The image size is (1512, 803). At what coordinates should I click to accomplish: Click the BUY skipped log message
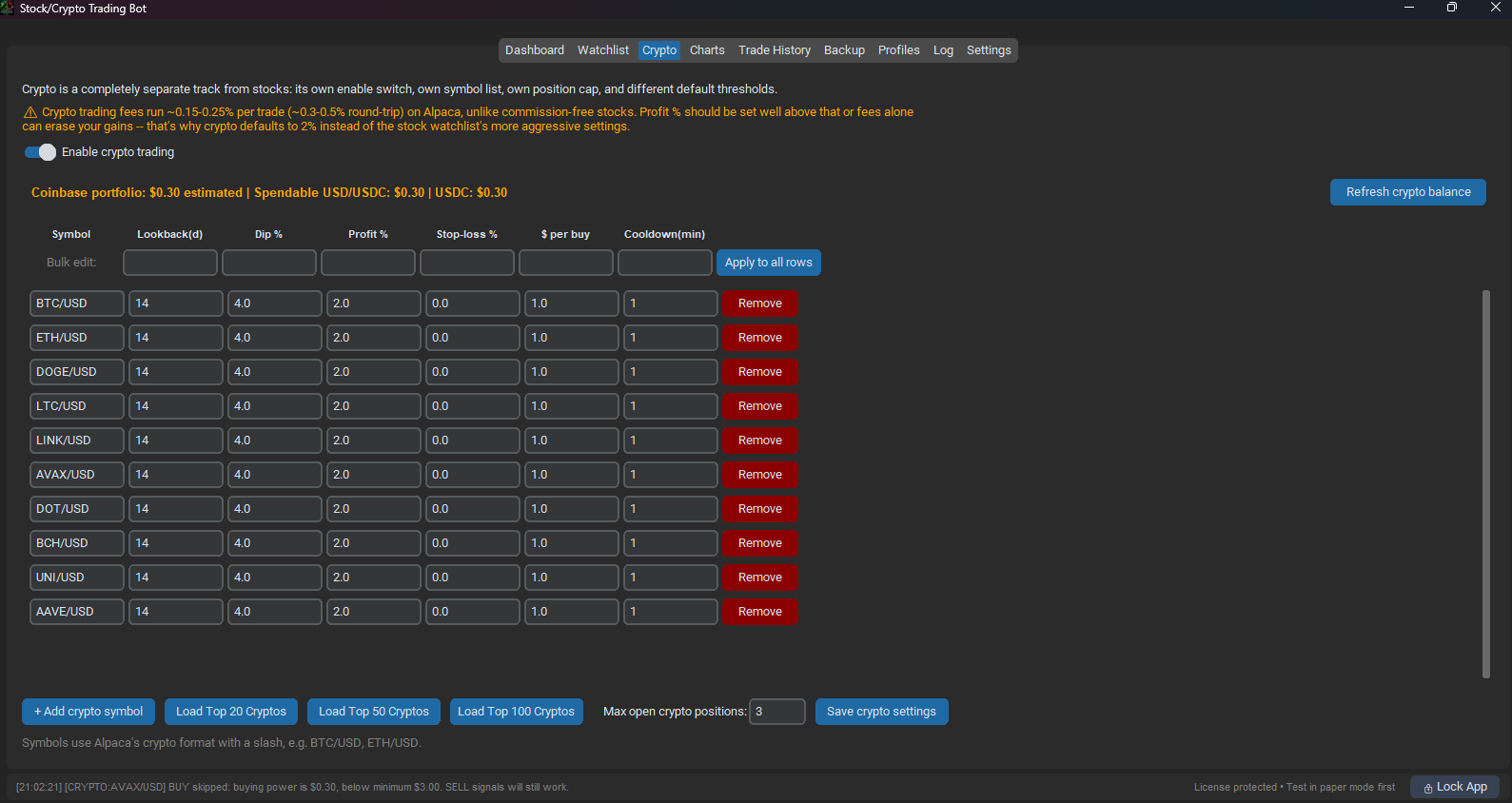pyautogui.click(x=292, y=787)
